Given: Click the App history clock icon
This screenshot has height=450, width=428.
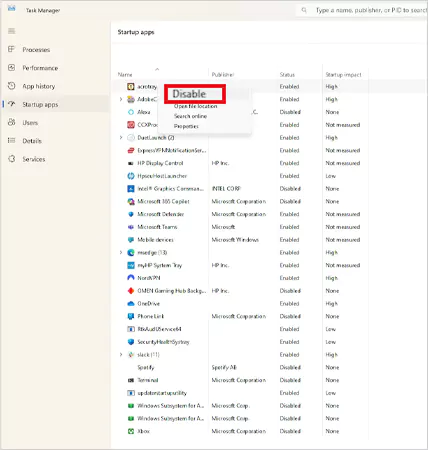Looking at the screenshot, I should tap(11, 86).
